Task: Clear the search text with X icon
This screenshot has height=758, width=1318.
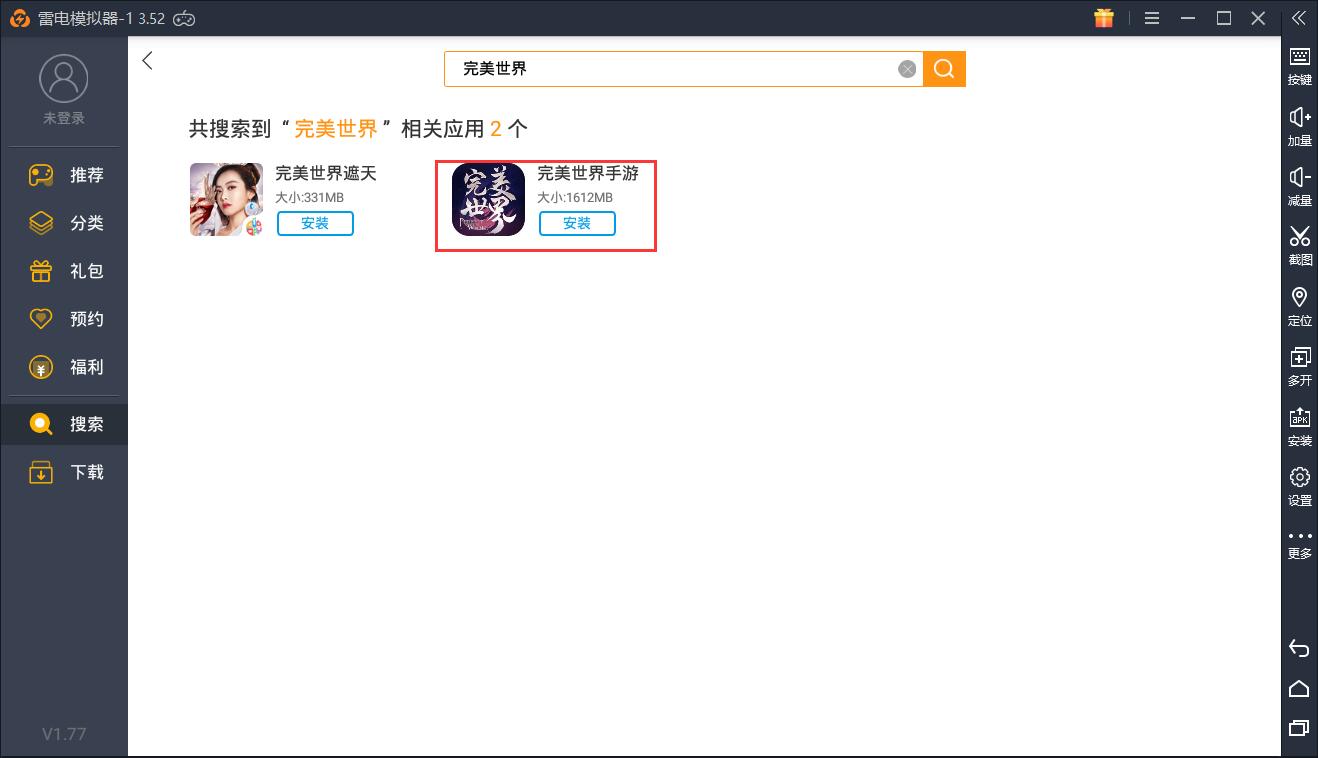Action: 907,69
